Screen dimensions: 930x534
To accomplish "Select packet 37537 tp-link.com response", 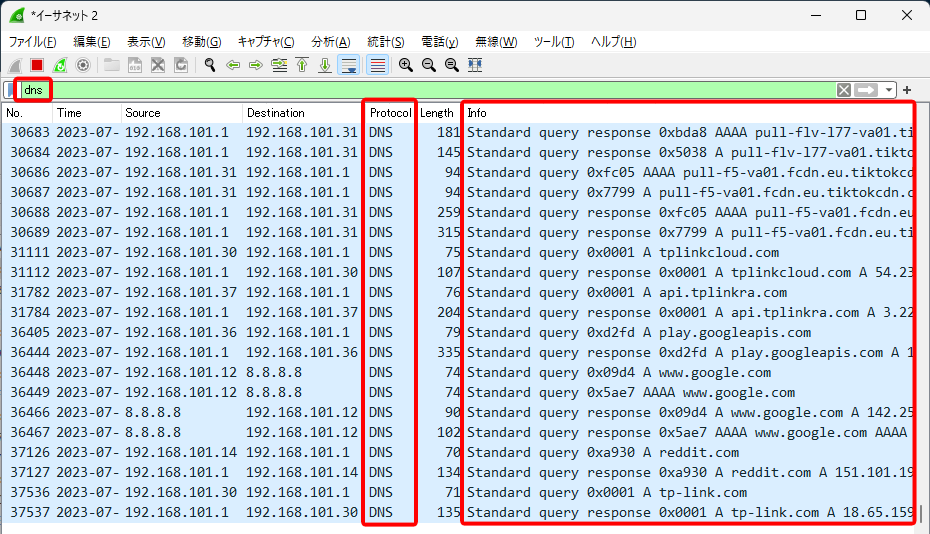I will [460, 512].
